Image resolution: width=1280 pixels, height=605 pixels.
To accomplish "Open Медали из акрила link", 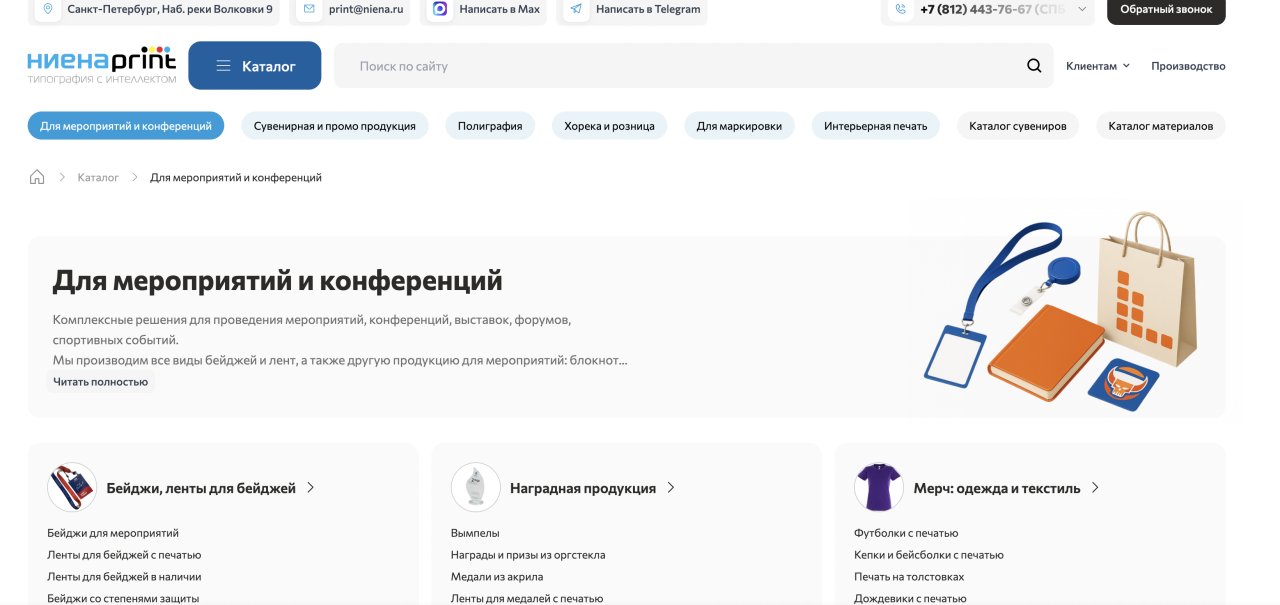I will click(497, 577).
